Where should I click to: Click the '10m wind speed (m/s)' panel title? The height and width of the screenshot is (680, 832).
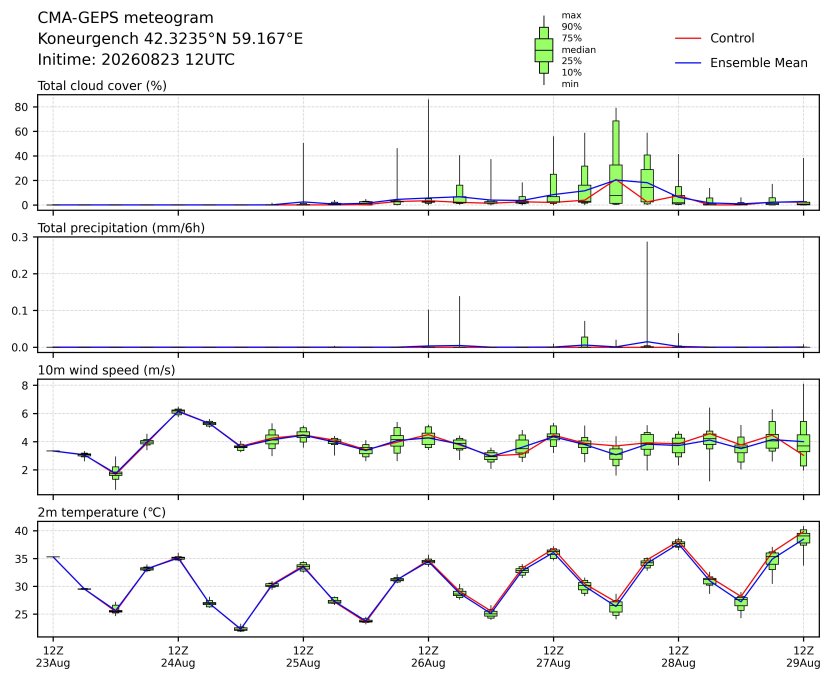(x=106, y=370)
